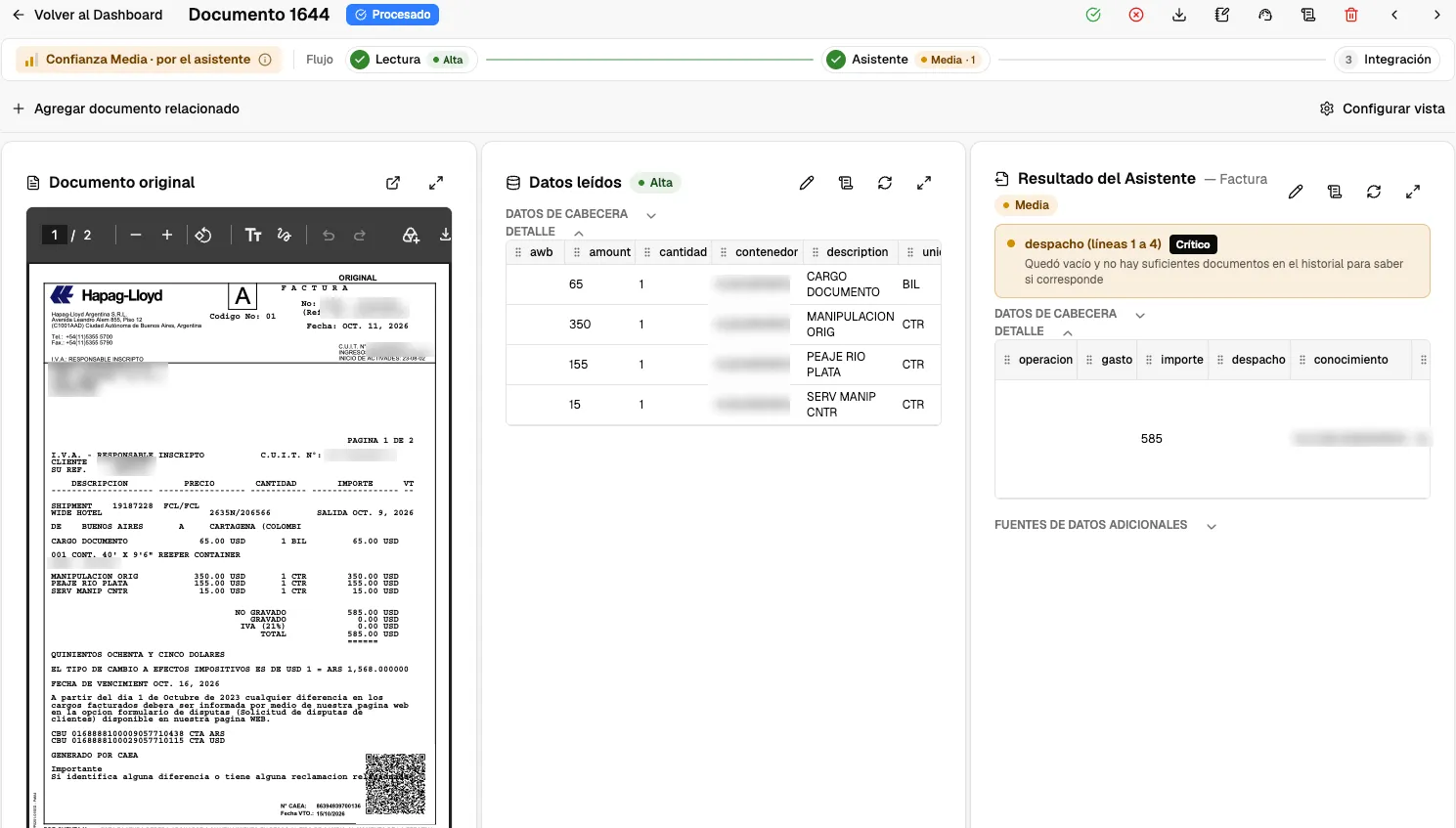Open the log scroll icon in Datos leídos
This screenshot has height=828, width=1456.
click(x=846, y=183)
